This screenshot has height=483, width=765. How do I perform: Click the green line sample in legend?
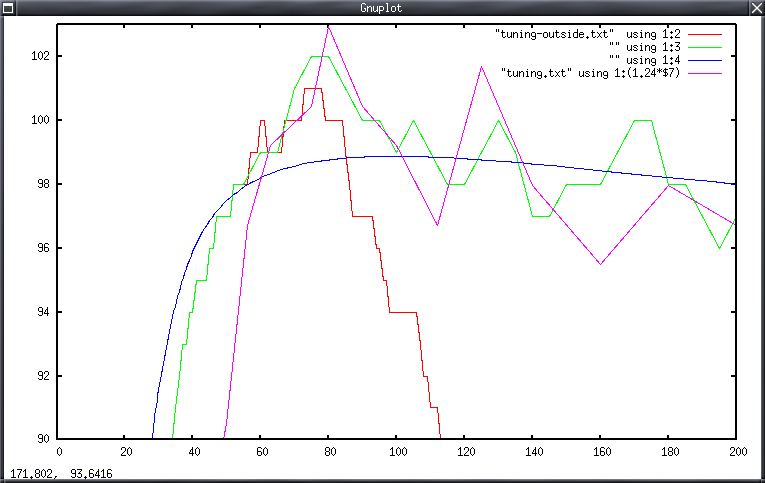(705, 48)
